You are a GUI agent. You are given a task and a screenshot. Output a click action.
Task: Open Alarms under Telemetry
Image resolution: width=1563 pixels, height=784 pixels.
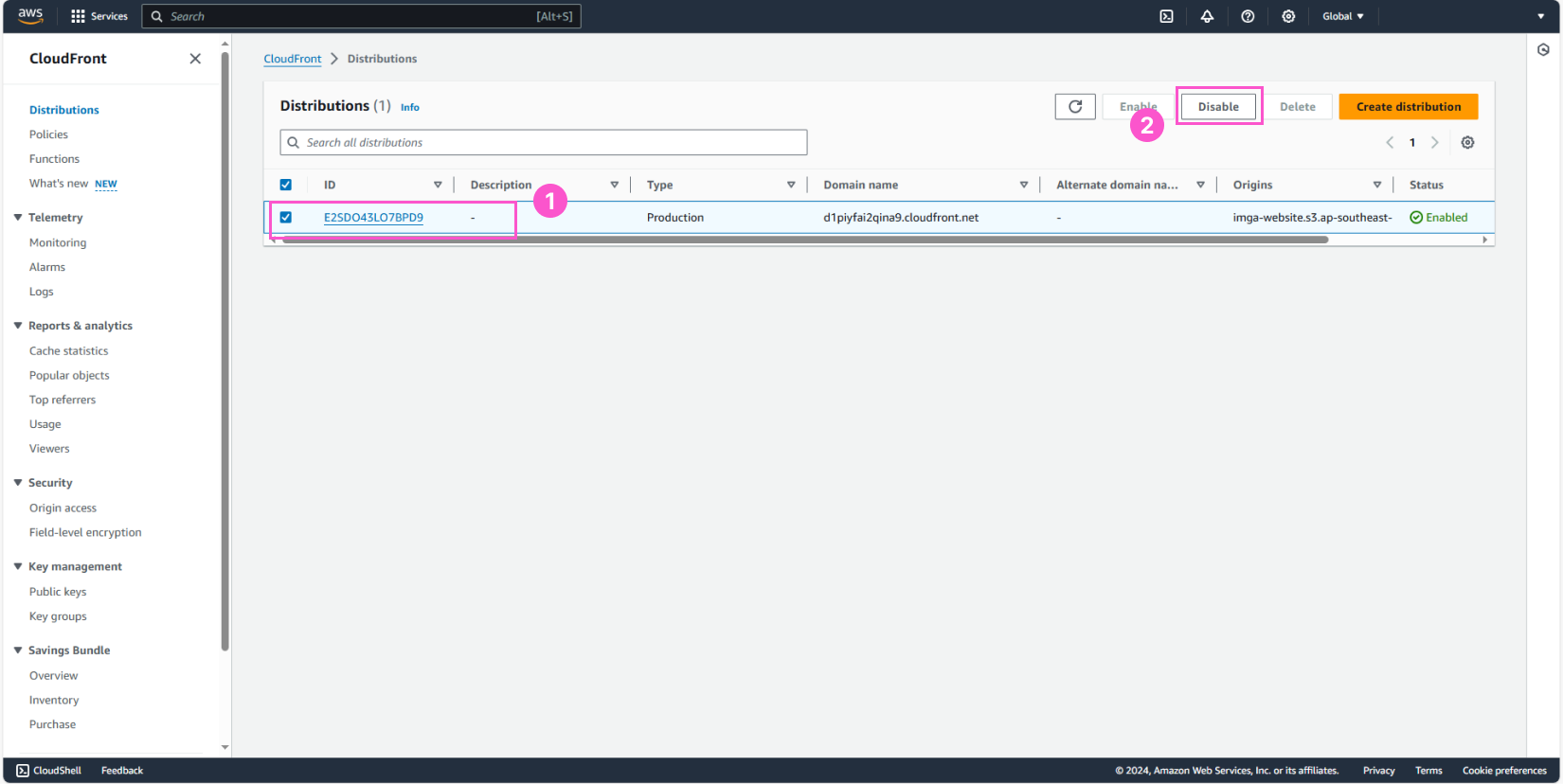pyautogui.click(x=46, y=267)
